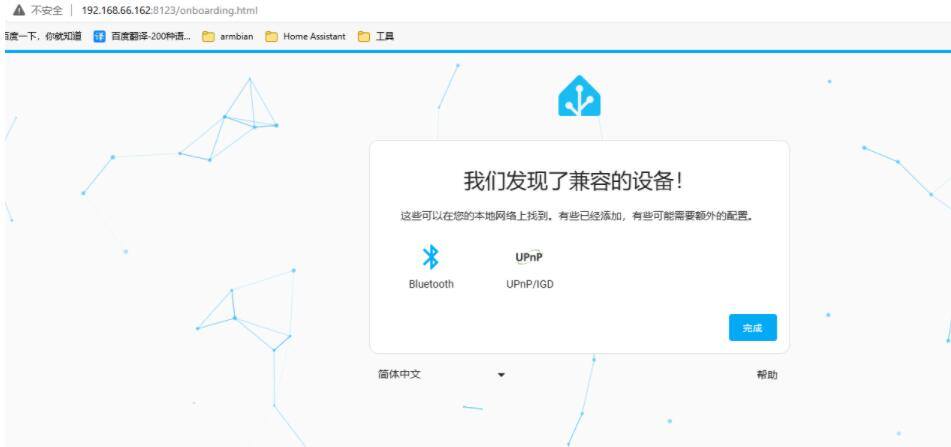Click the 完成 finish button
This screenshot has height=447, width=951.
click(753, 328)
